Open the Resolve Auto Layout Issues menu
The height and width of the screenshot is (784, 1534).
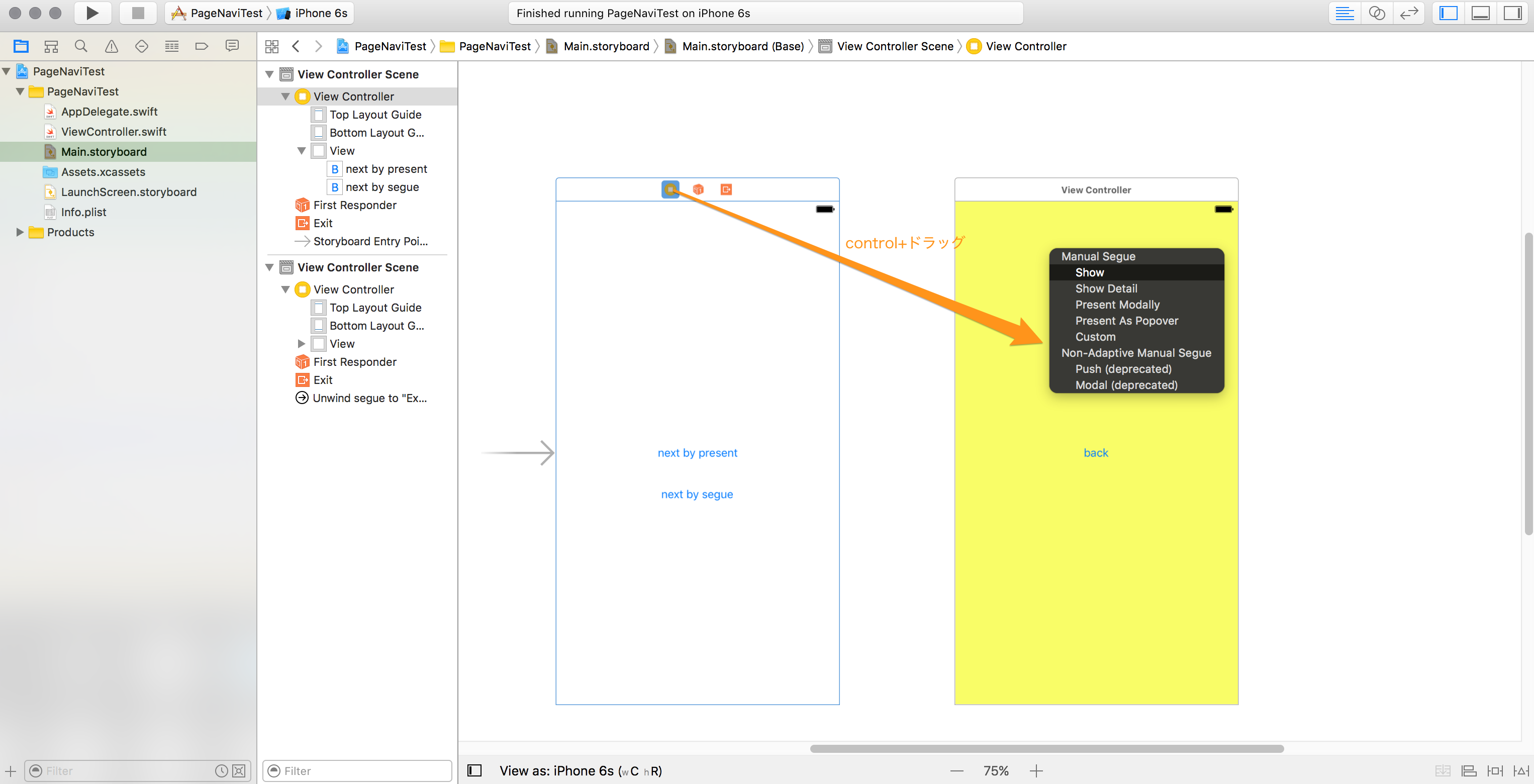click(x=1521, y=771)
